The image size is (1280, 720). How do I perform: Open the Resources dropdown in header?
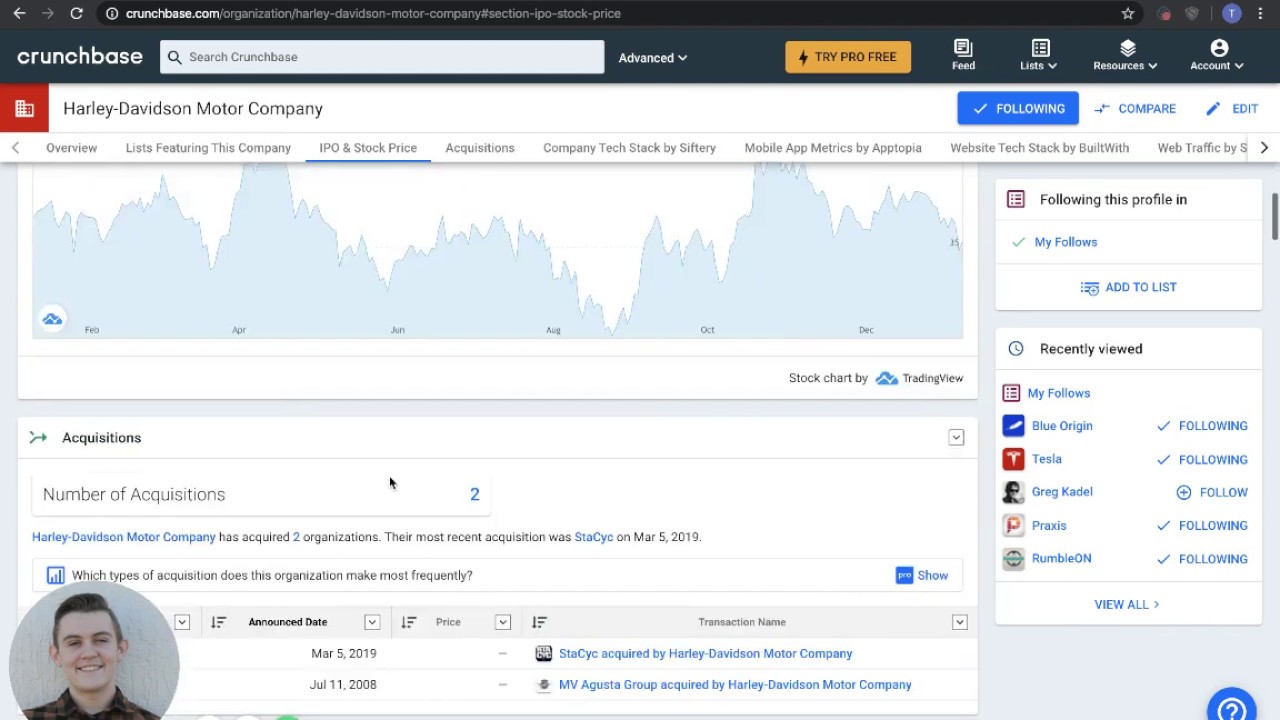click(1125, 56)
